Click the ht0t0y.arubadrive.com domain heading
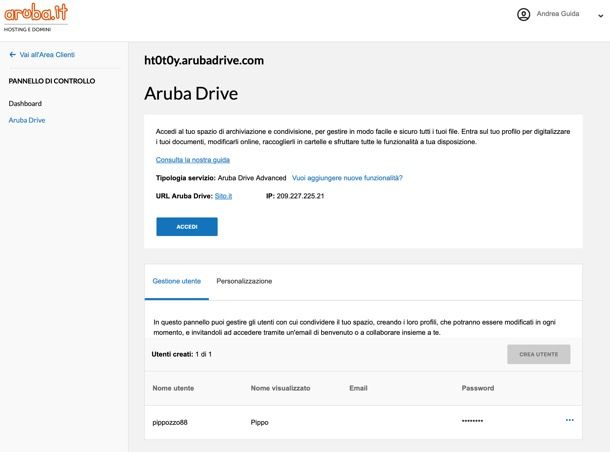 204,60
